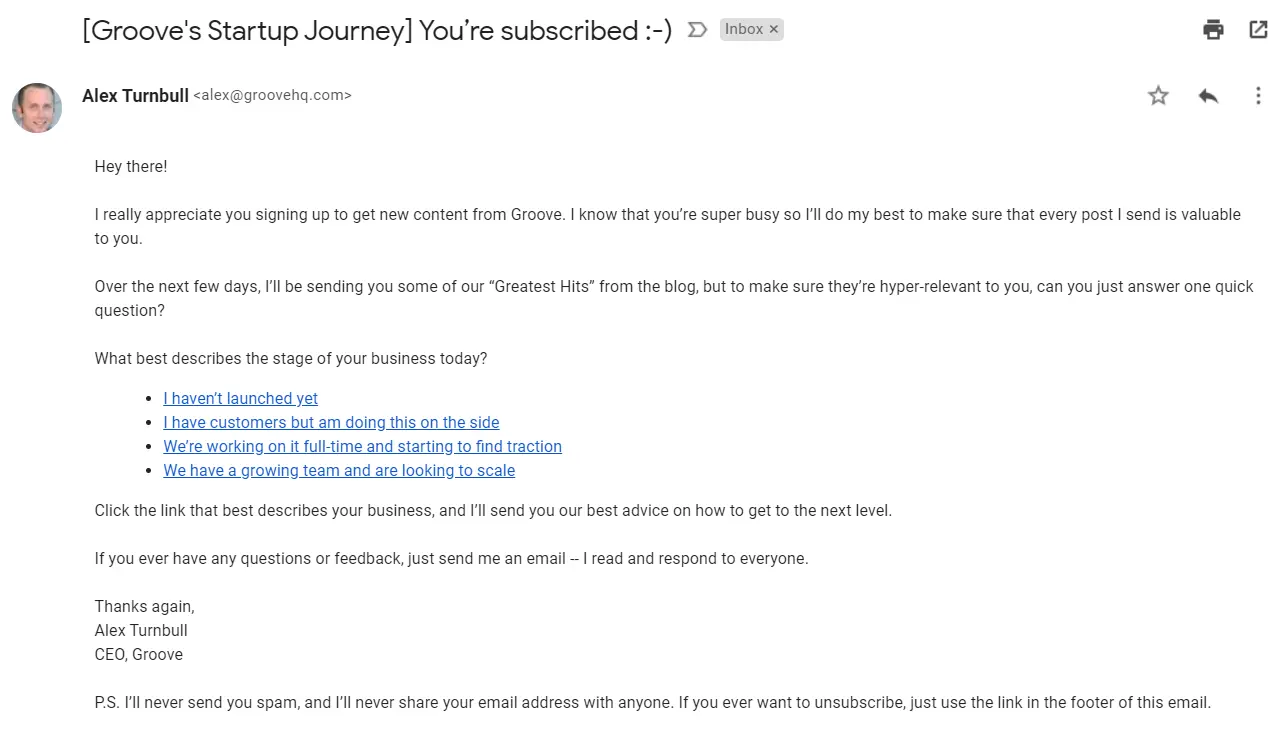Click the Inbox label tag
Screen dimensions: 1275x736
pos(743,30)
